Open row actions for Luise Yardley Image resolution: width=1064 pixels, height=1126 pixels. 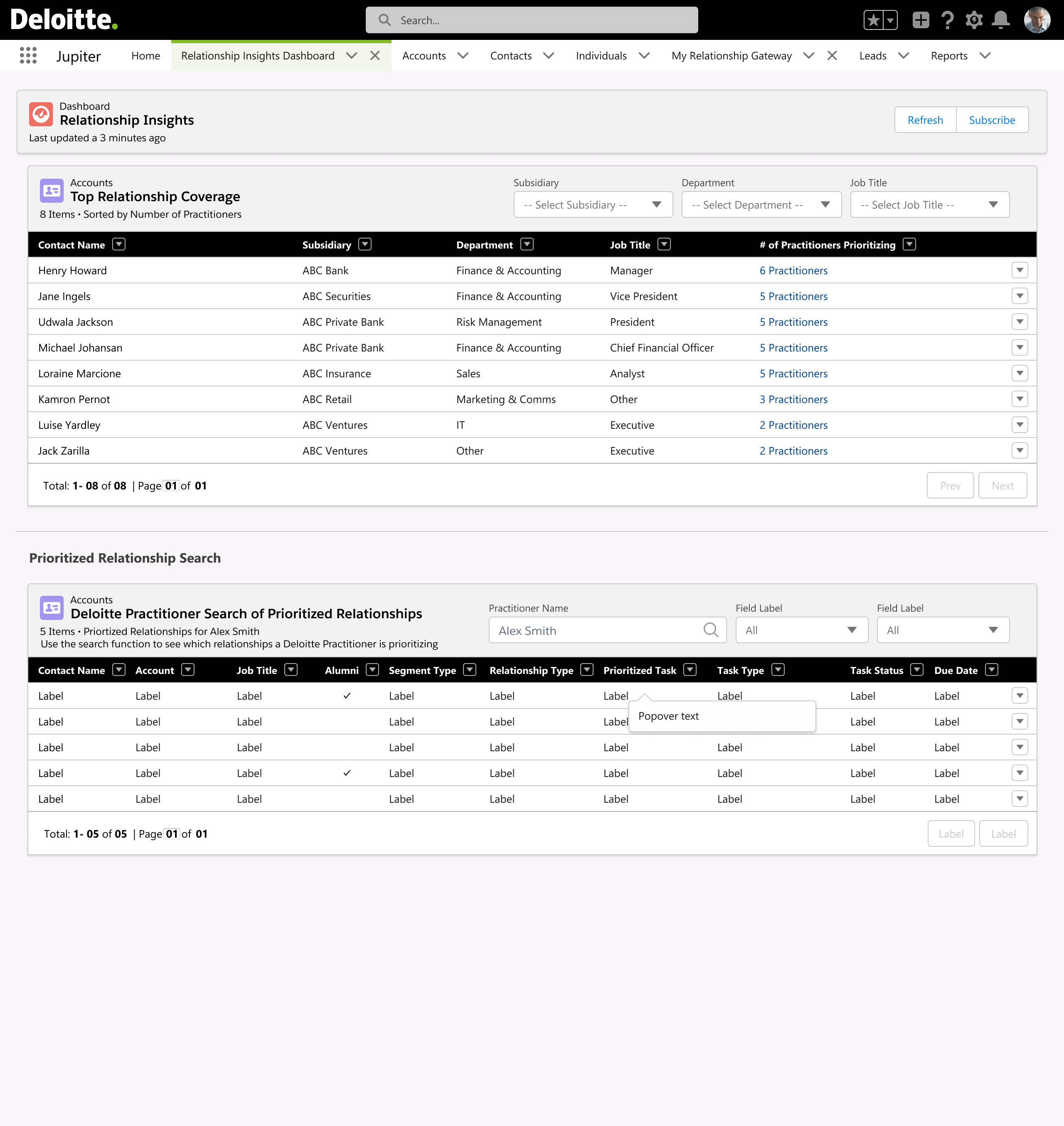coord(1020,425)
